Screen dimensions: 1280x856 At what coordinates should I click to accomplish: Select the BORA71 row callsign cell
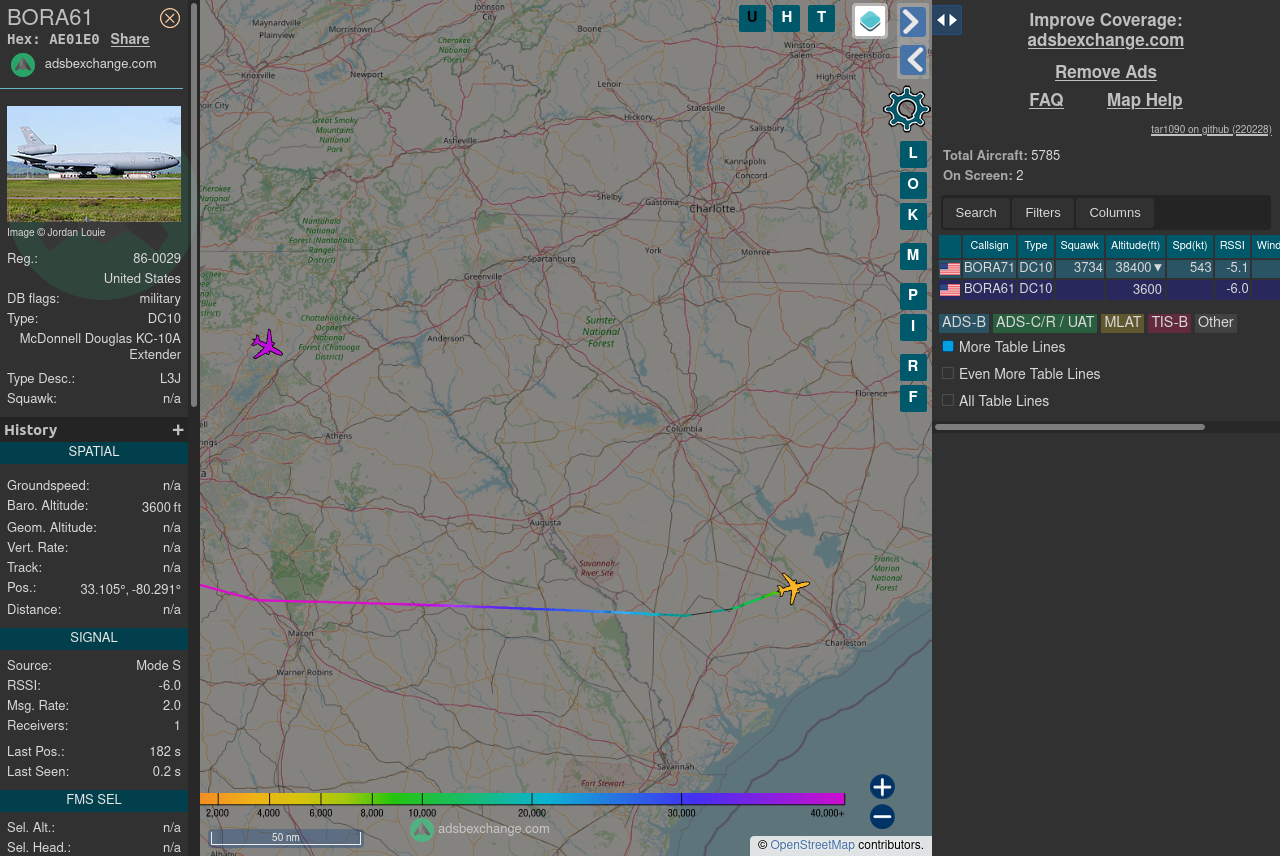(989, 268)
